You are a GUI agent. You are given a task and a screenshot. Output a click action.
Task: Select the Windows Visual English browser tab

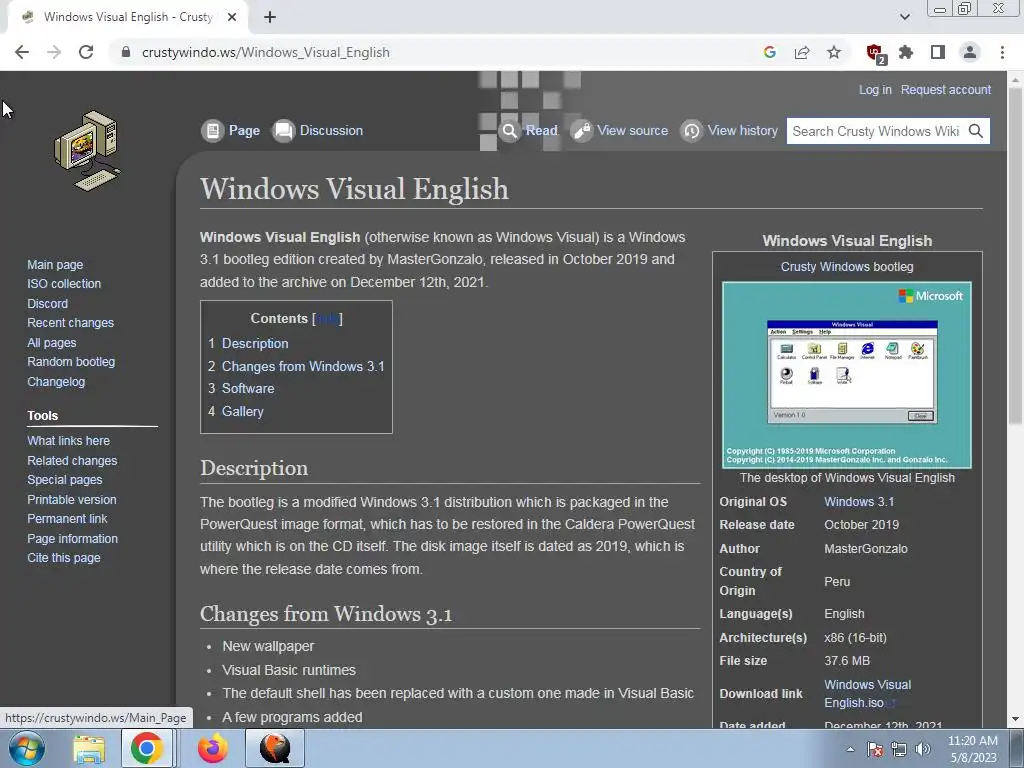(x=127, y=17)
